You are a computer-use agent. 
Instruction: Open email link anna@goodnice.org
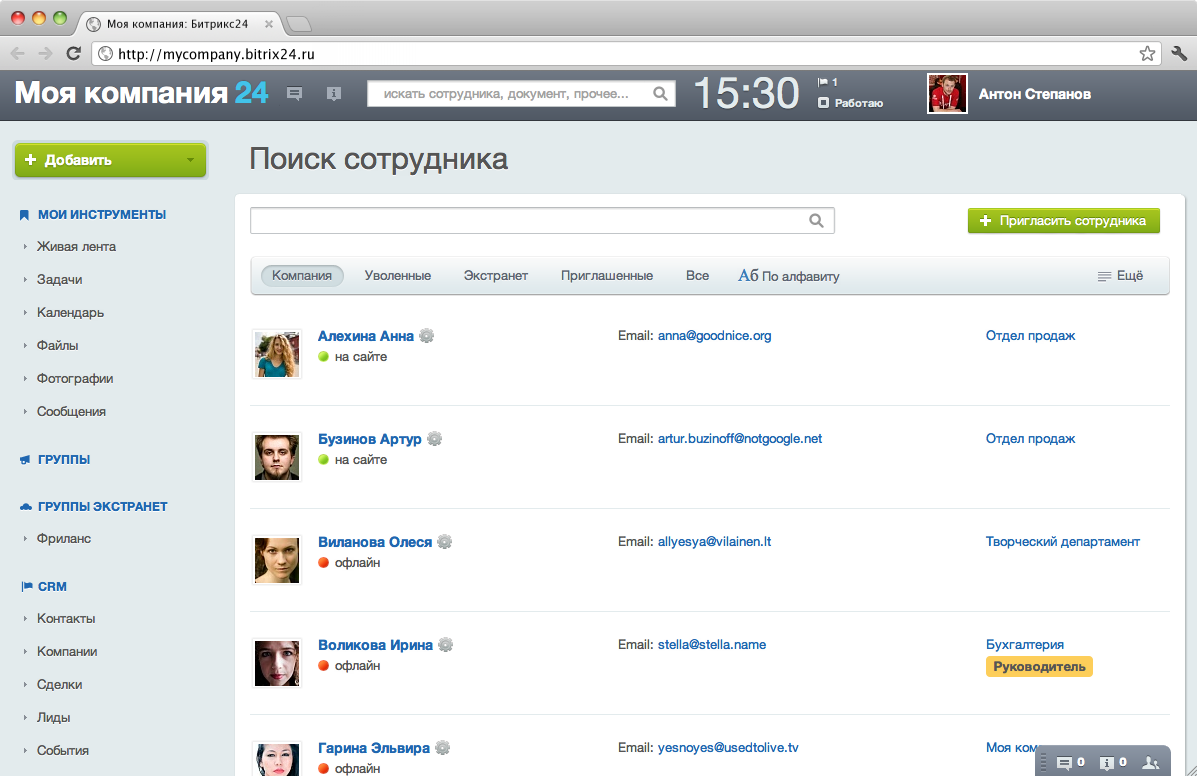pos(715,336)
